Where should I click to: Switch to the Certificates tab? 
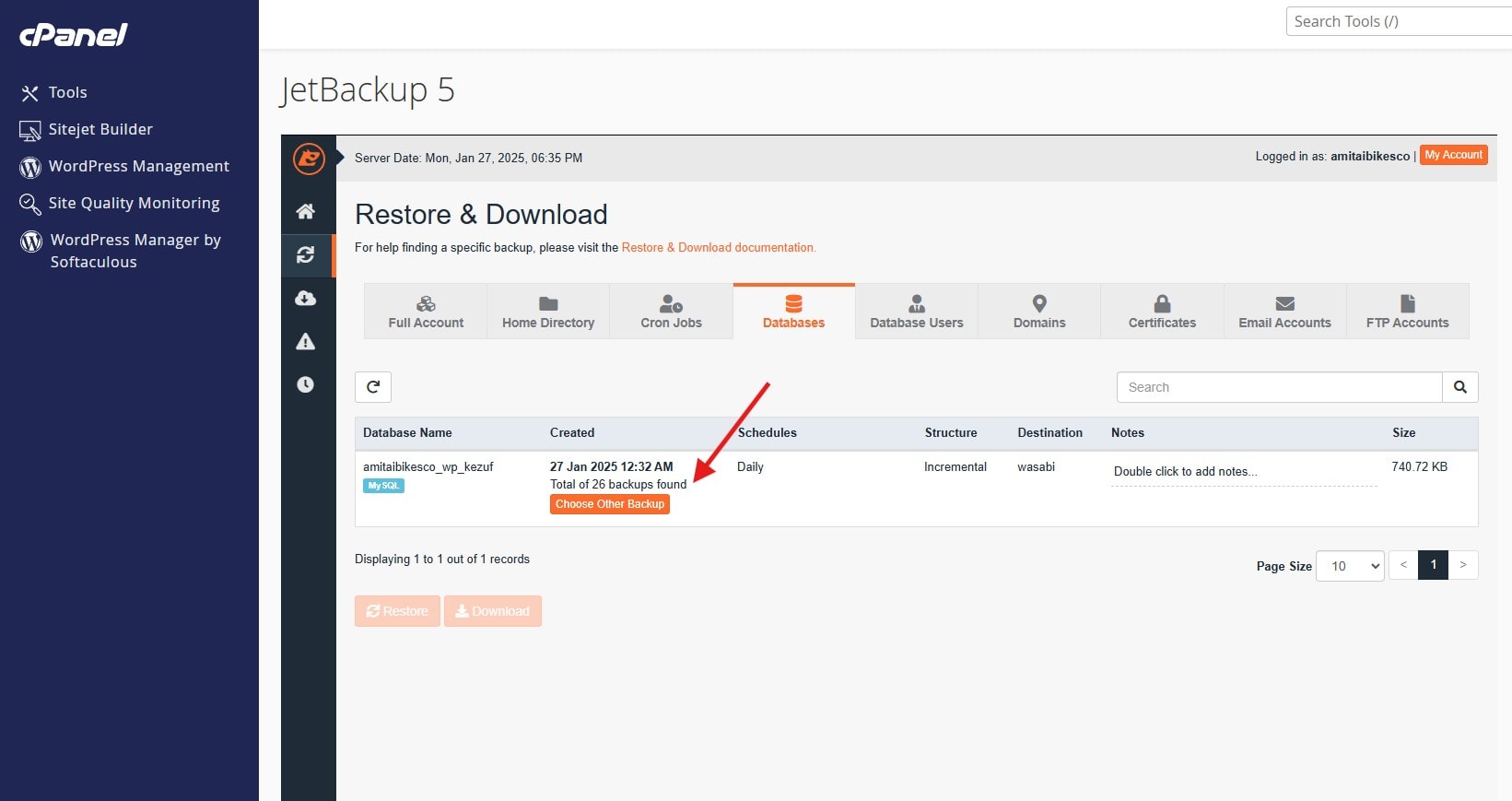pos(1162,312)
